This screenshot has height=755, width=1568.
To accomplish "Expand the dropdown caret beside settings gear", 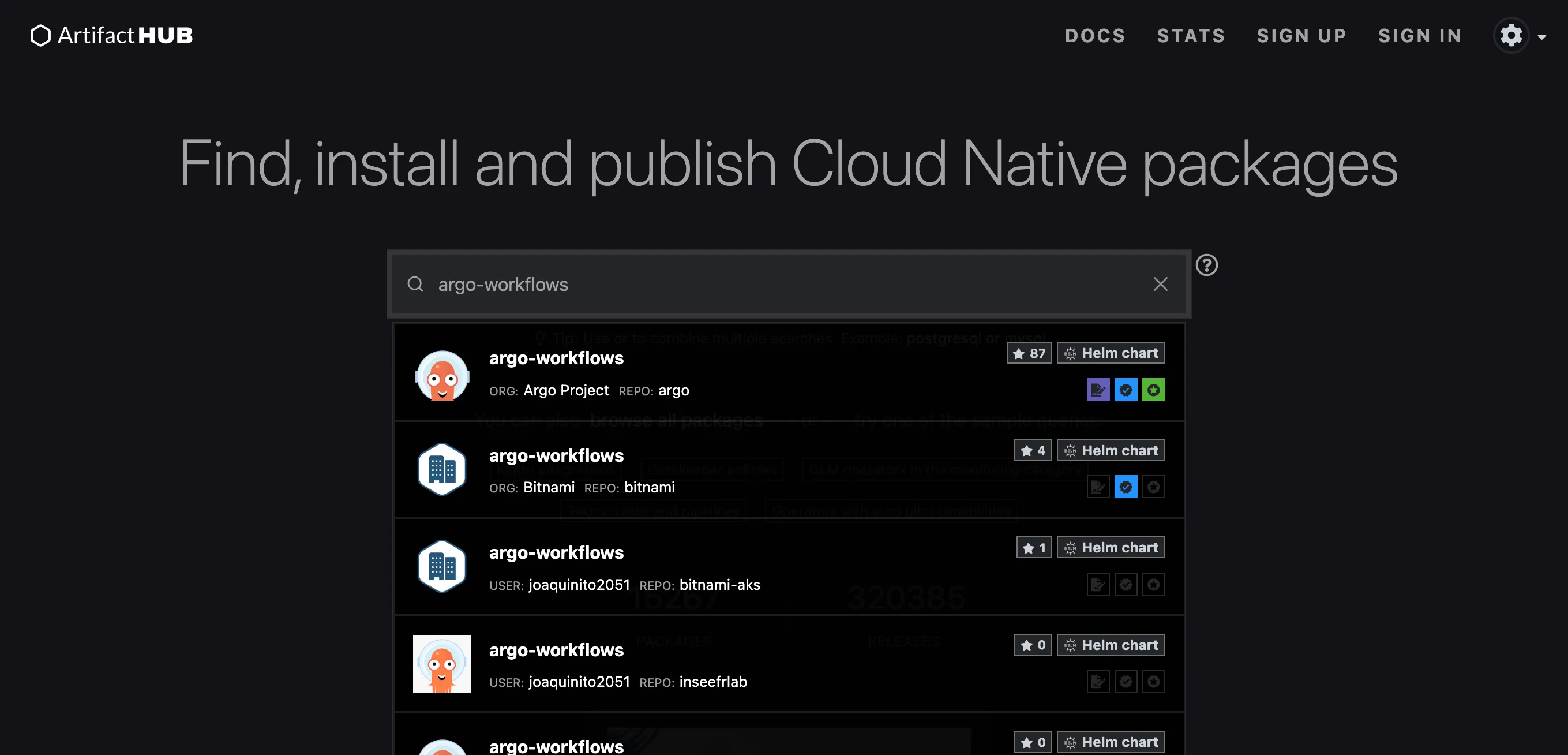I will pos(1542,37).
